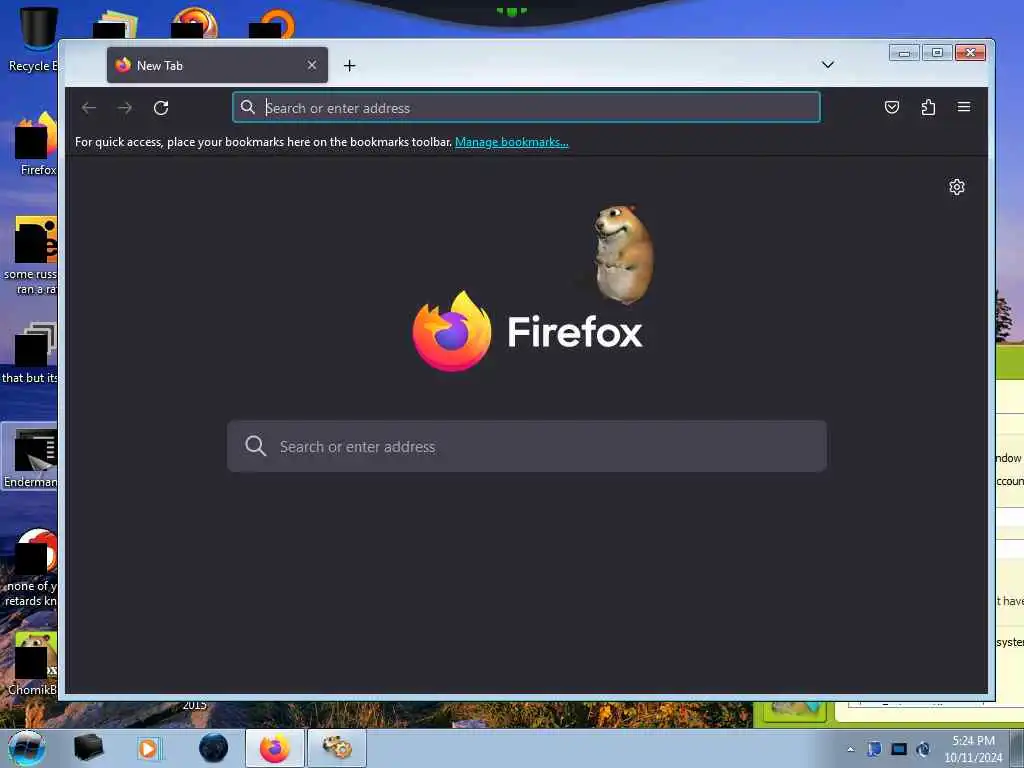Screen dimensions: 1024x768
Task: Select the Firefox desktop shortcut
Action: tap(36, 144)
